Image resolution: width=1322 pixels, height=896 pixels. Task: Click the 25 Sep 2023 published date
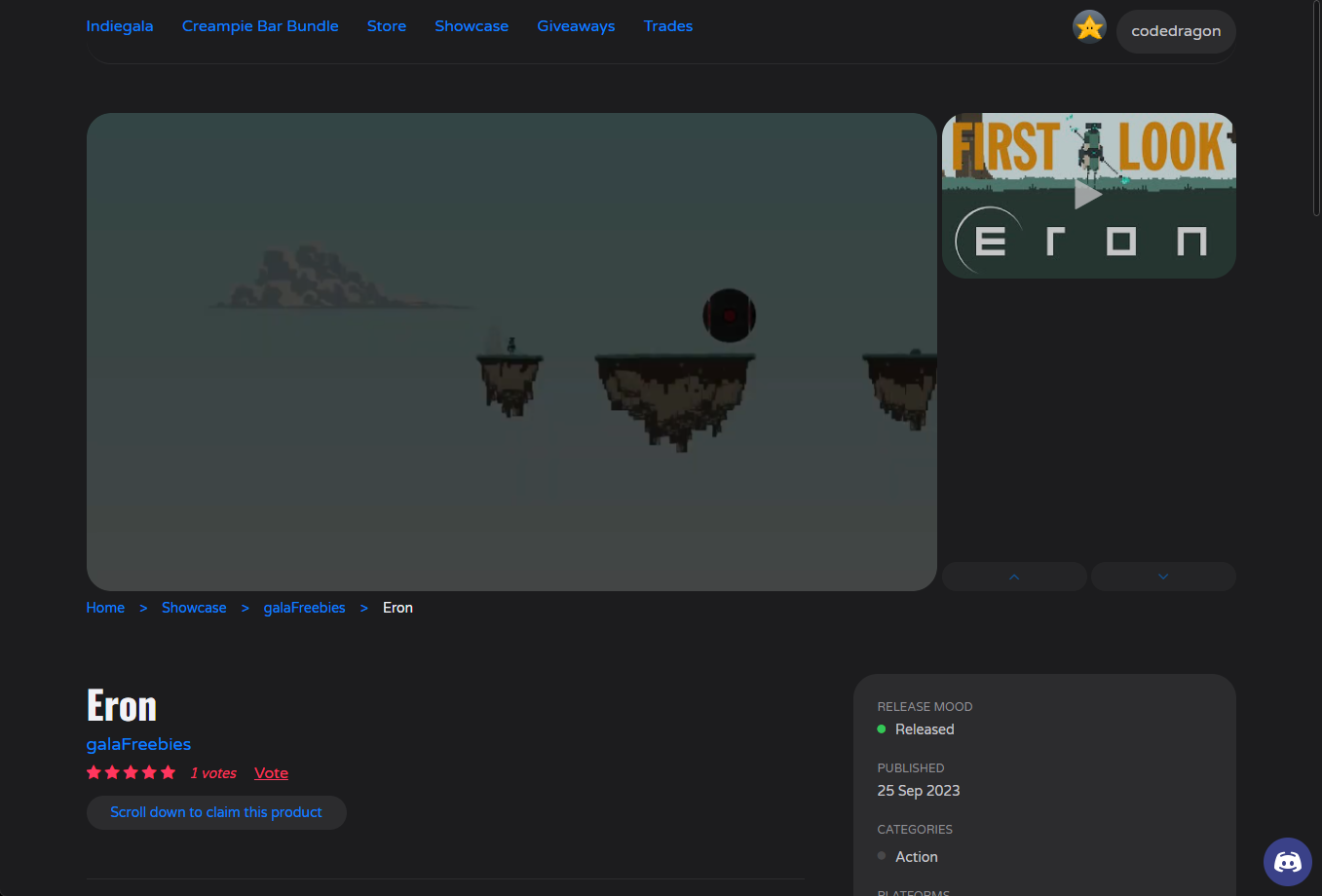pyautogui.click(x=919, y=791)
